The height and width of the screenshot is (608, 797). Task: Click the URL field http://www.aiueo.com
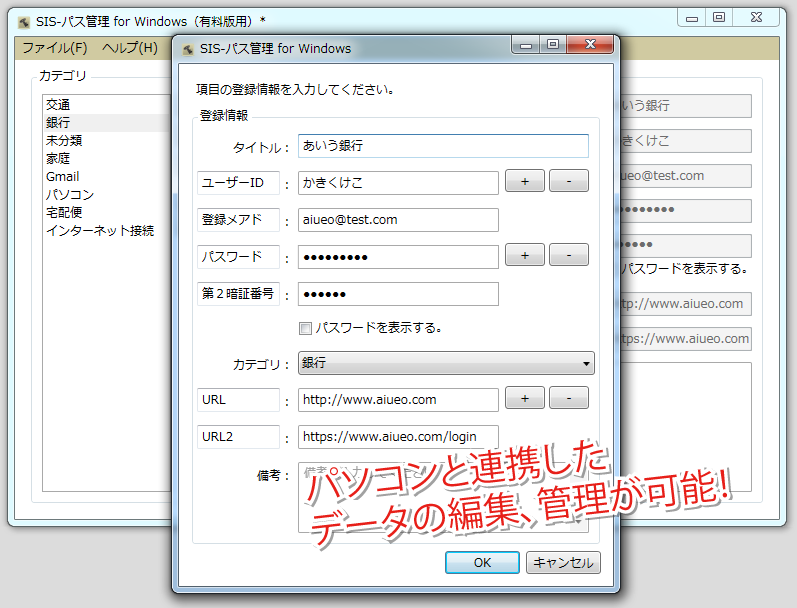[x=398, y=400]
